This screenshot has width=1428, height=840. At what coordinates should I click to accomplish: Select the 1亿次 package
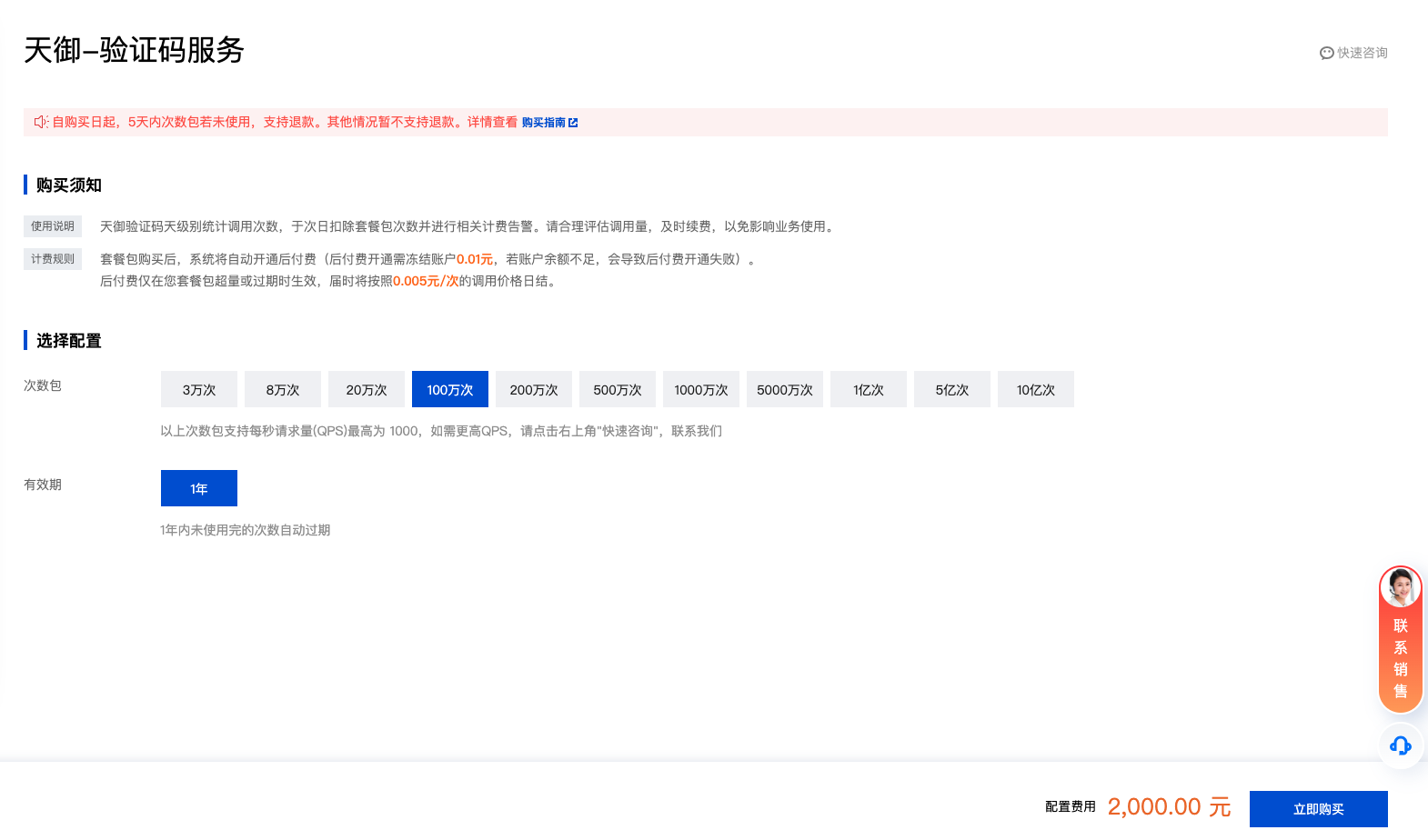pos(869,389)
